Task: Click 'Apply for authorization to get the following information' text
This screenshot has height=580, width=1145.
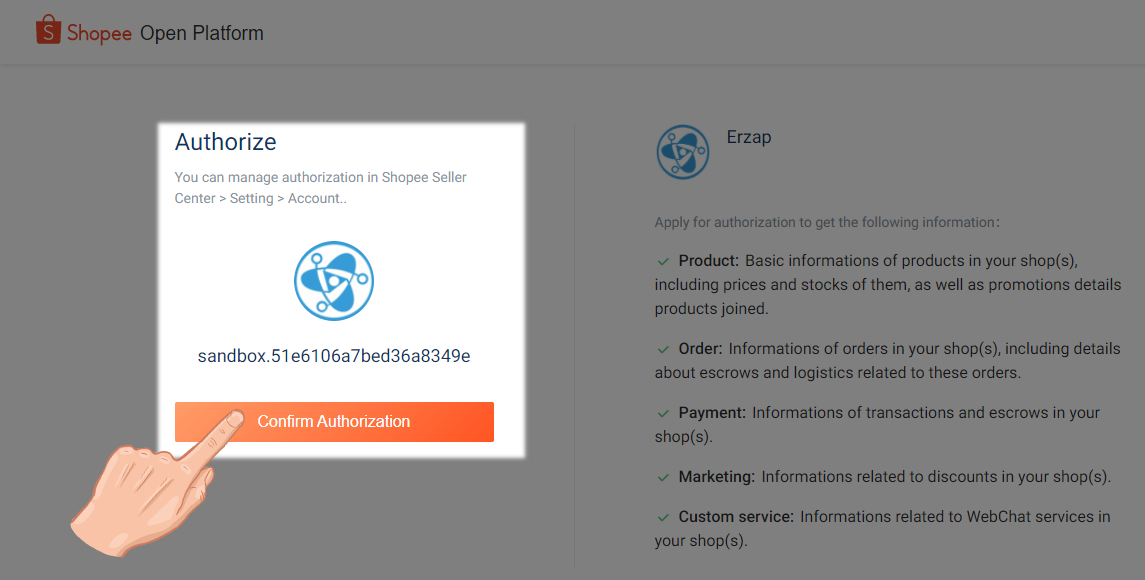Action: (x=827, y=222)
